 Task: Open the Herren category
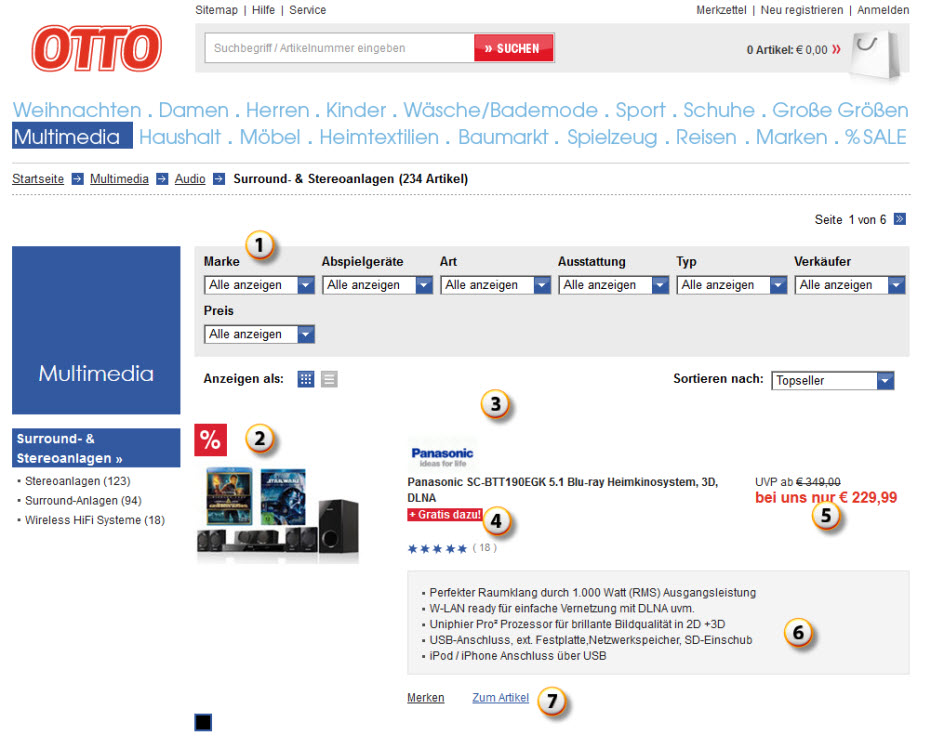278,110
